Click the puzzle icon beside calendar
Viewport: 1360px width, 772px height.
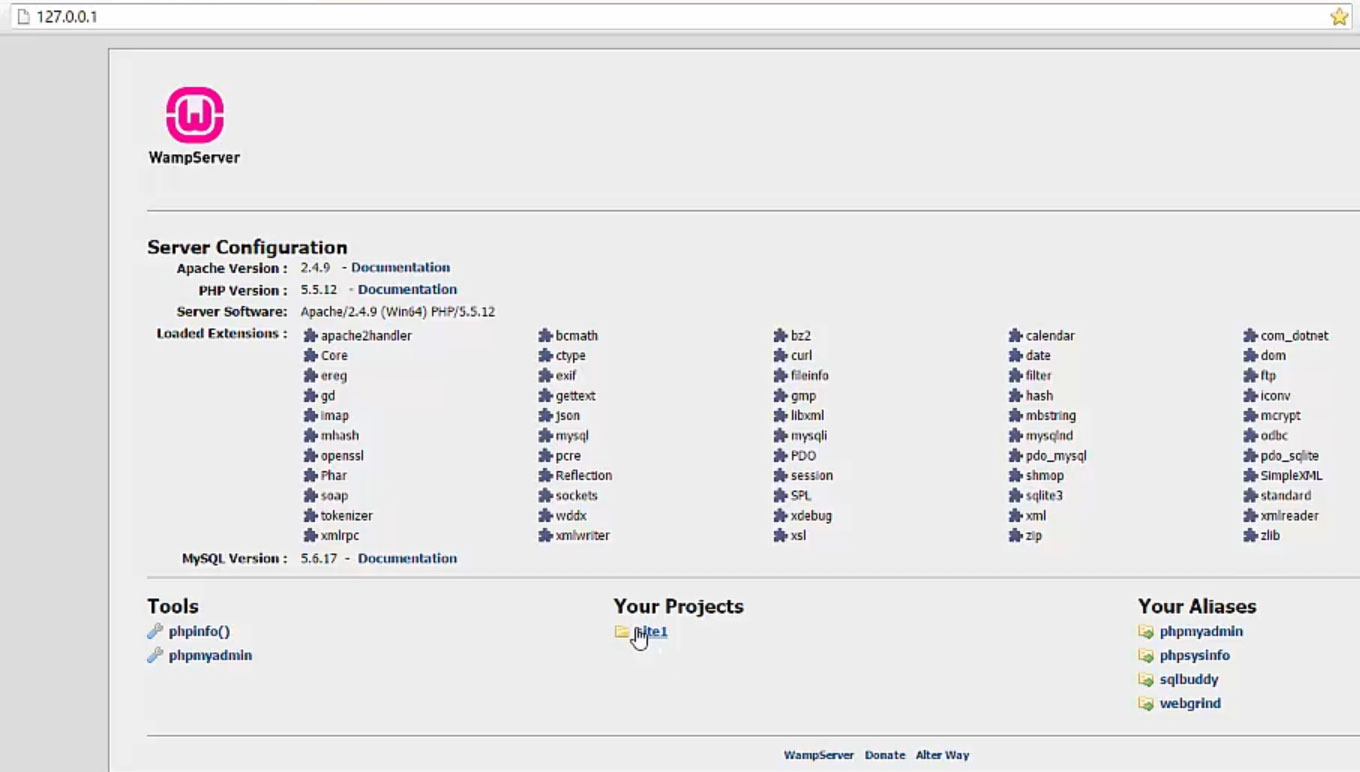click(x=1016, y=336)
